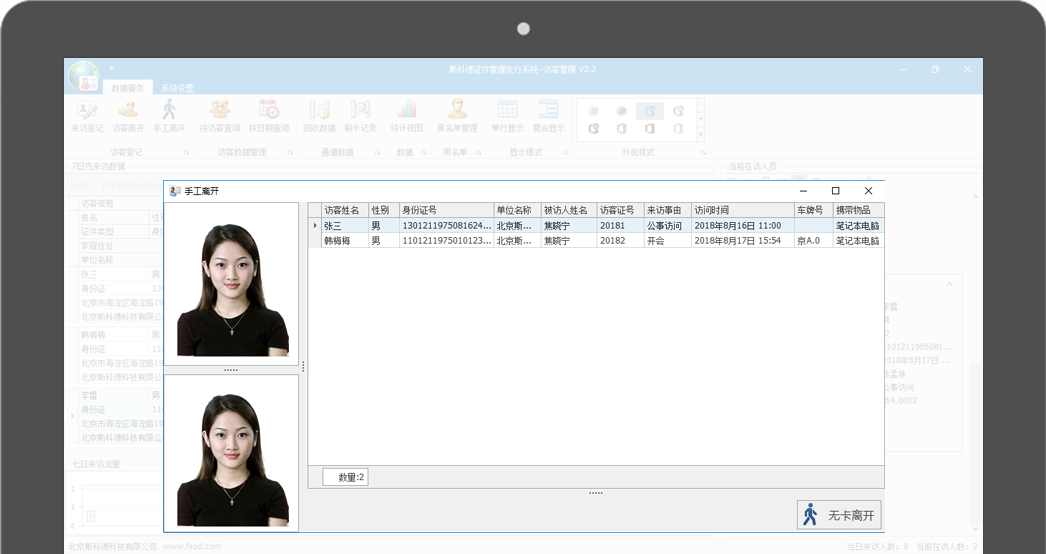This screenshot has height=554, width=1046.
Task: Open 按访客查询 in the main window ribbon
Action: click(219, 116)
